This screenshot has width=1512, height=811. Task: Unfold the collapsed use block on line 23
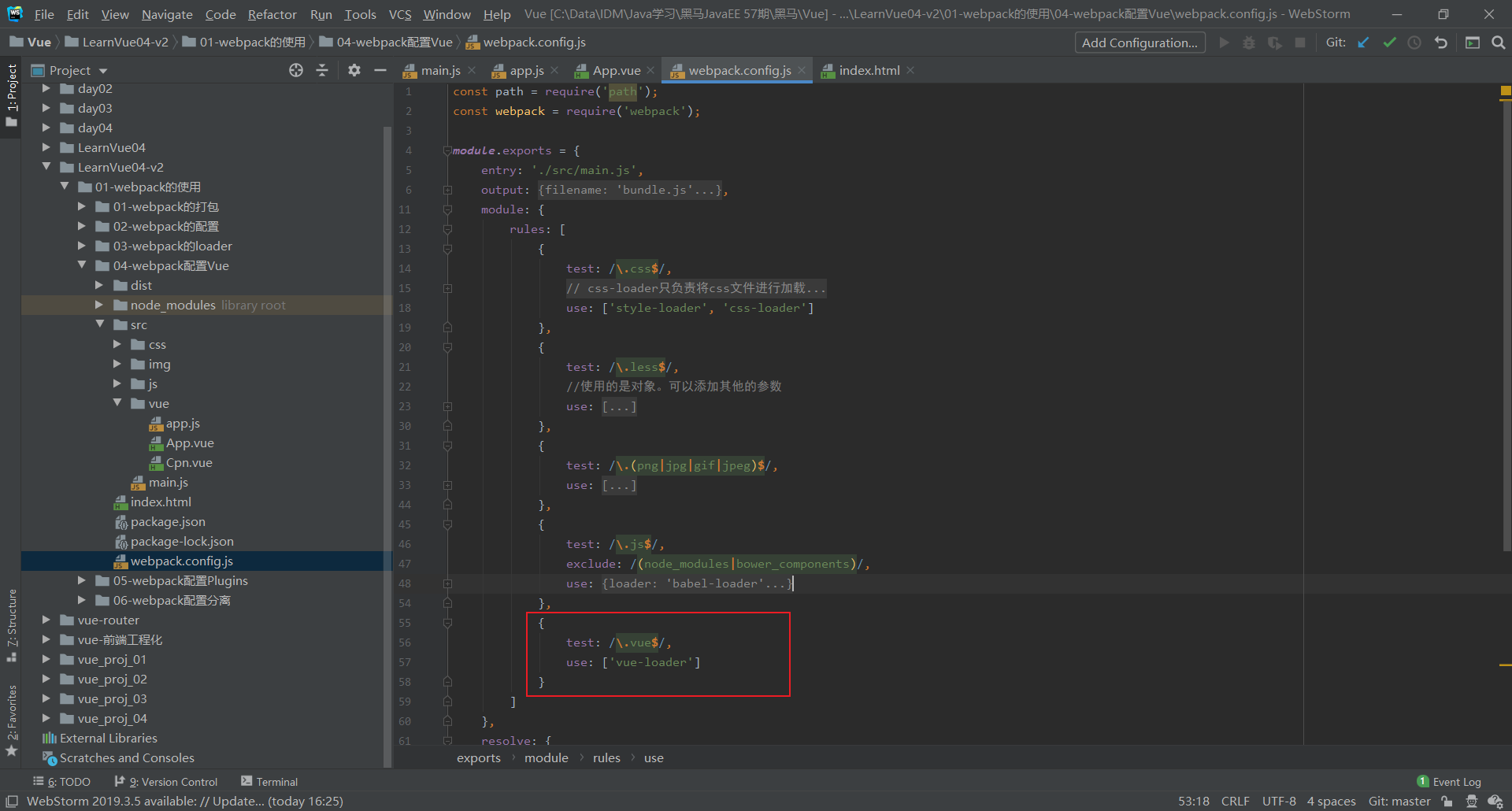pyautogui.click(x=447, y=406)
